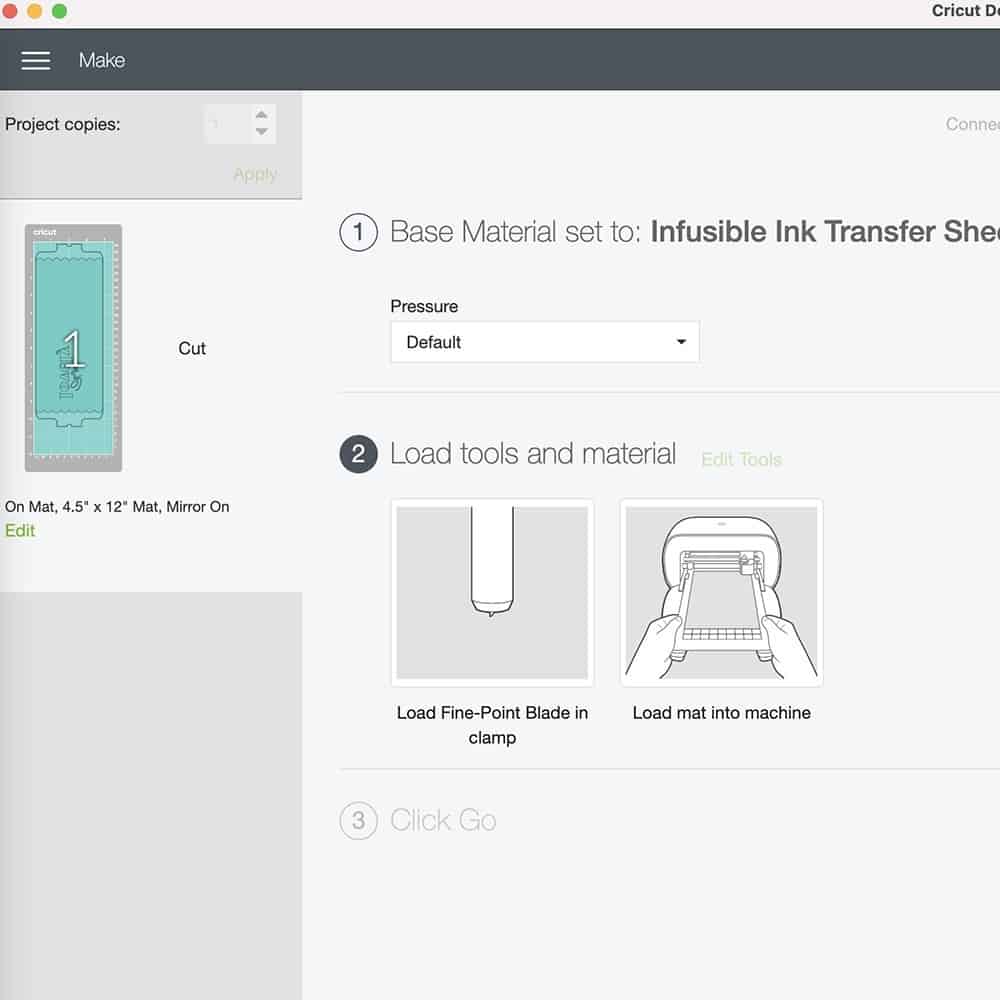The height and width of the screenshot is (1000, 1000).
Task: Select the mat 1 preview thumbnail
Action: click(x=73, y=348)
